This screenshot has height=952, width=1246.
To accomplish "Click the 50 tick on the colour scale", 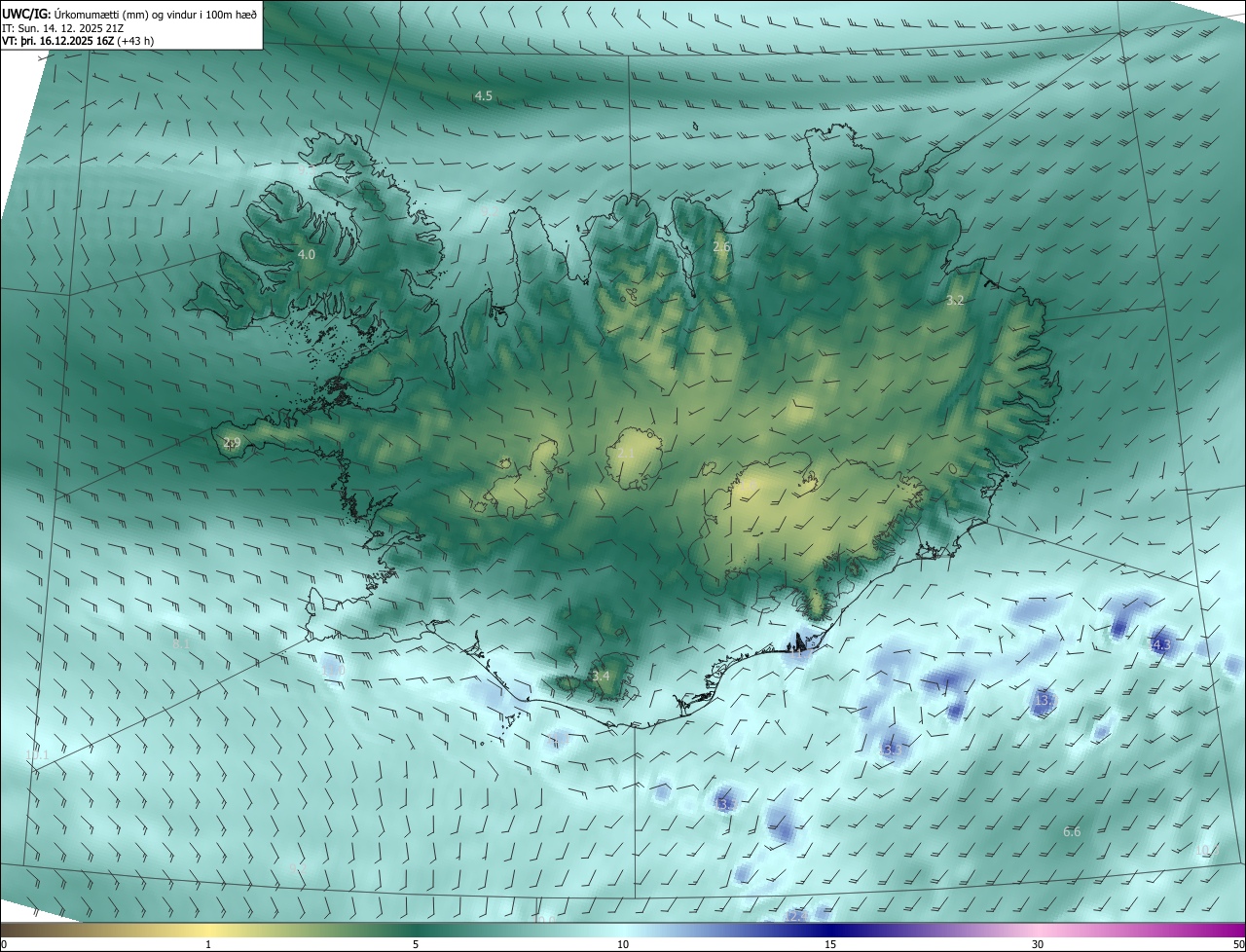I will click(1238, 944).
